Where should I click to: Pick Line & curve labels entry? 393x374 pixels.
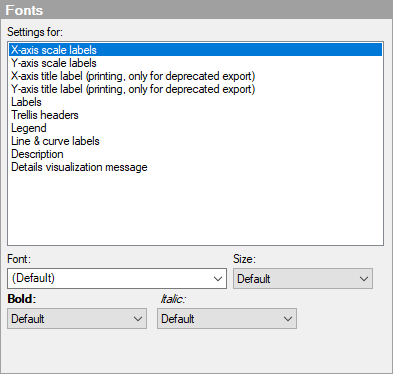(x=195, y=141)
